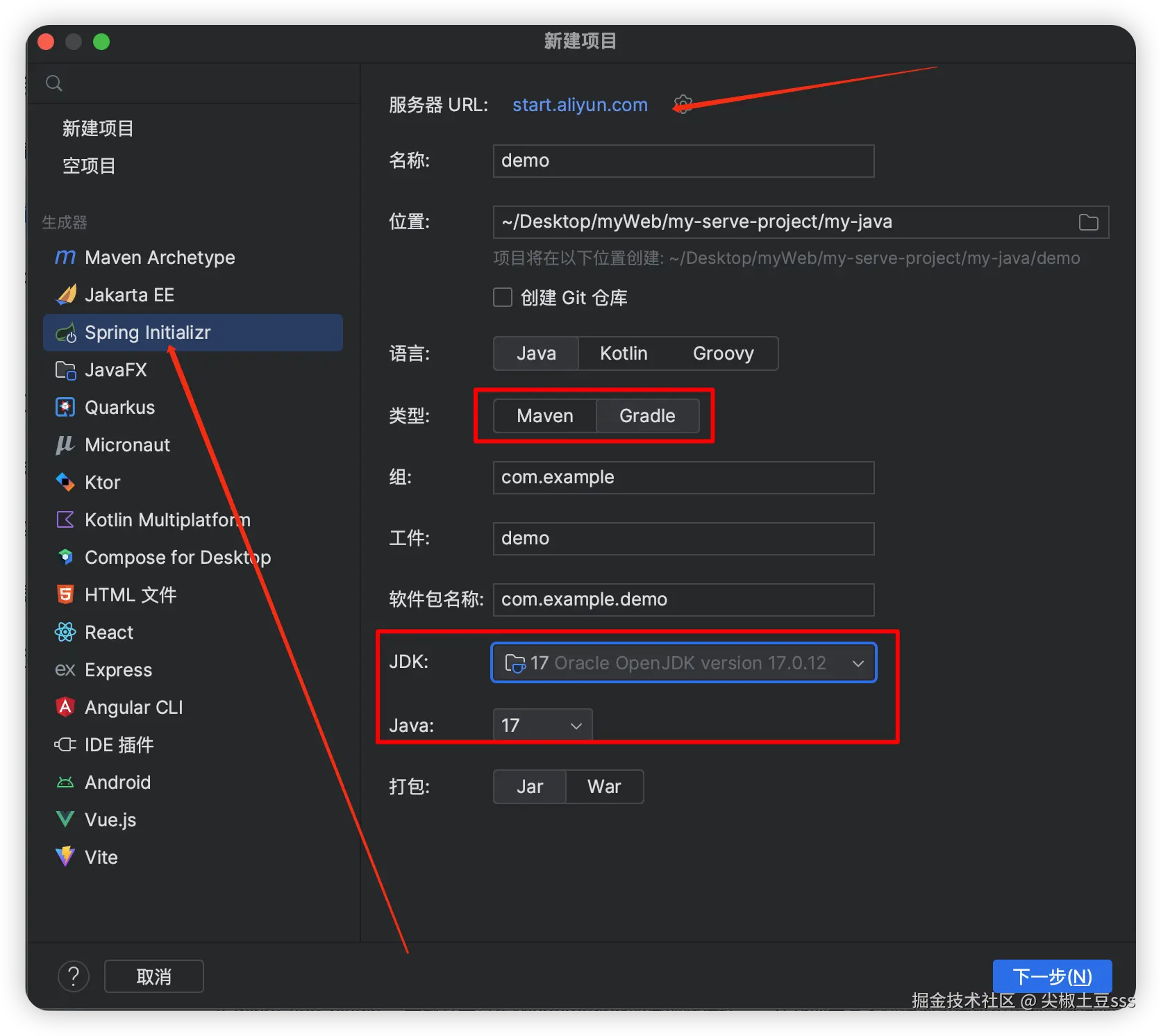The image size is (1161, 1036).
Task: Select the Jakarta EE generator
Action: 193,295
